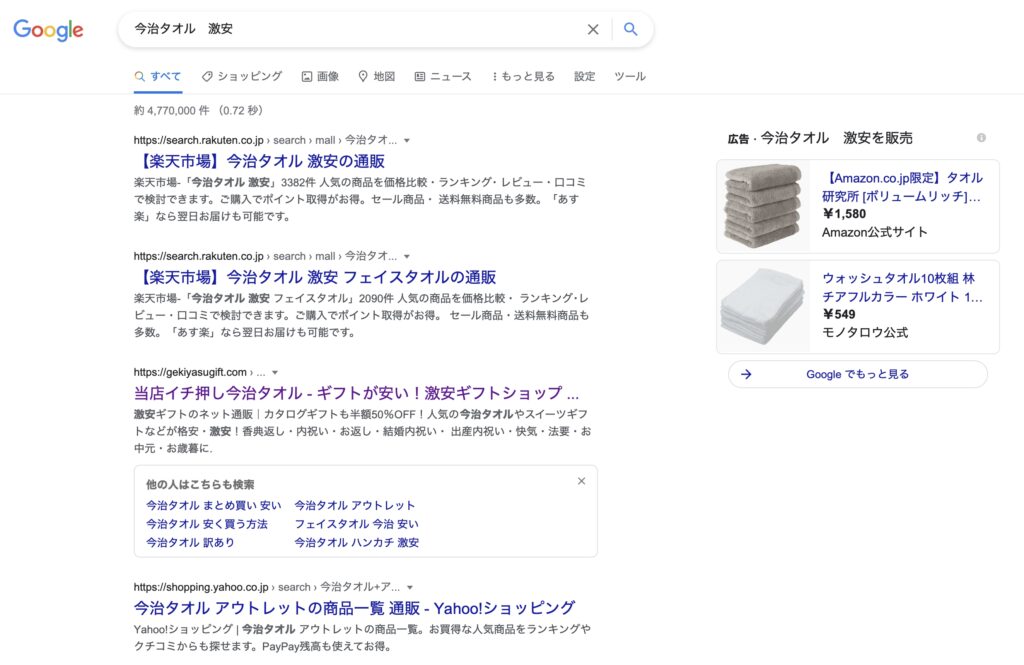
Task: Open the ツール options
Action: point(630,76)
